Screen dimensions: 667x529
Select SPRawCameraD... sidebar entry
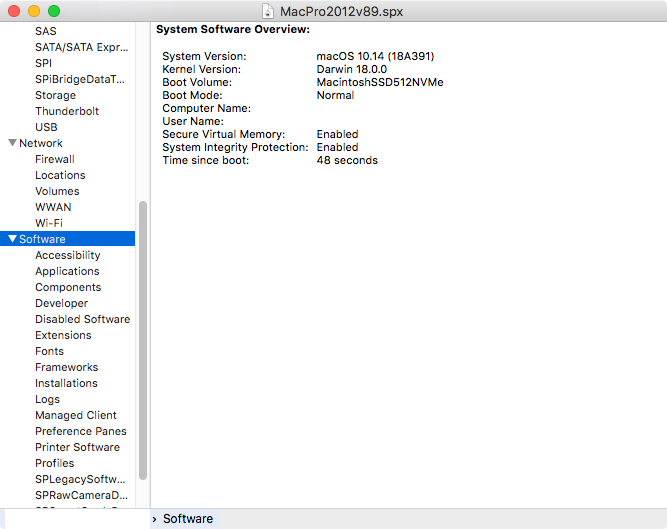(x=81, y=495)
